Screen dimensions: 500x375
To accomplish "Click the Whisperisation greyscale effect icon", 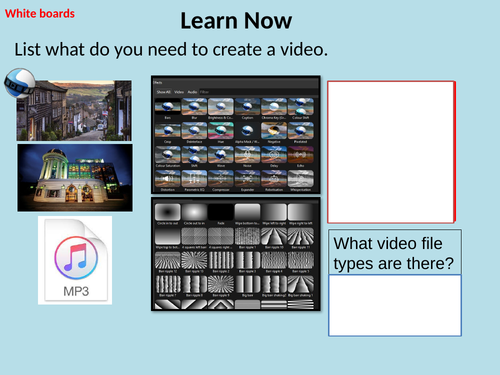I will click(x=301, y=178).
